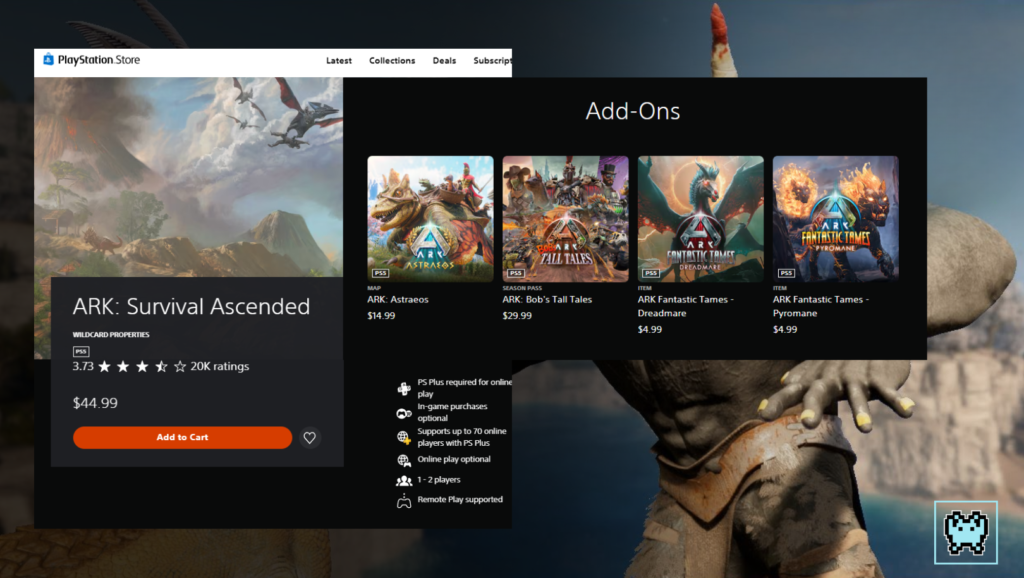Open the Deals menu item

tap(444, 61)
